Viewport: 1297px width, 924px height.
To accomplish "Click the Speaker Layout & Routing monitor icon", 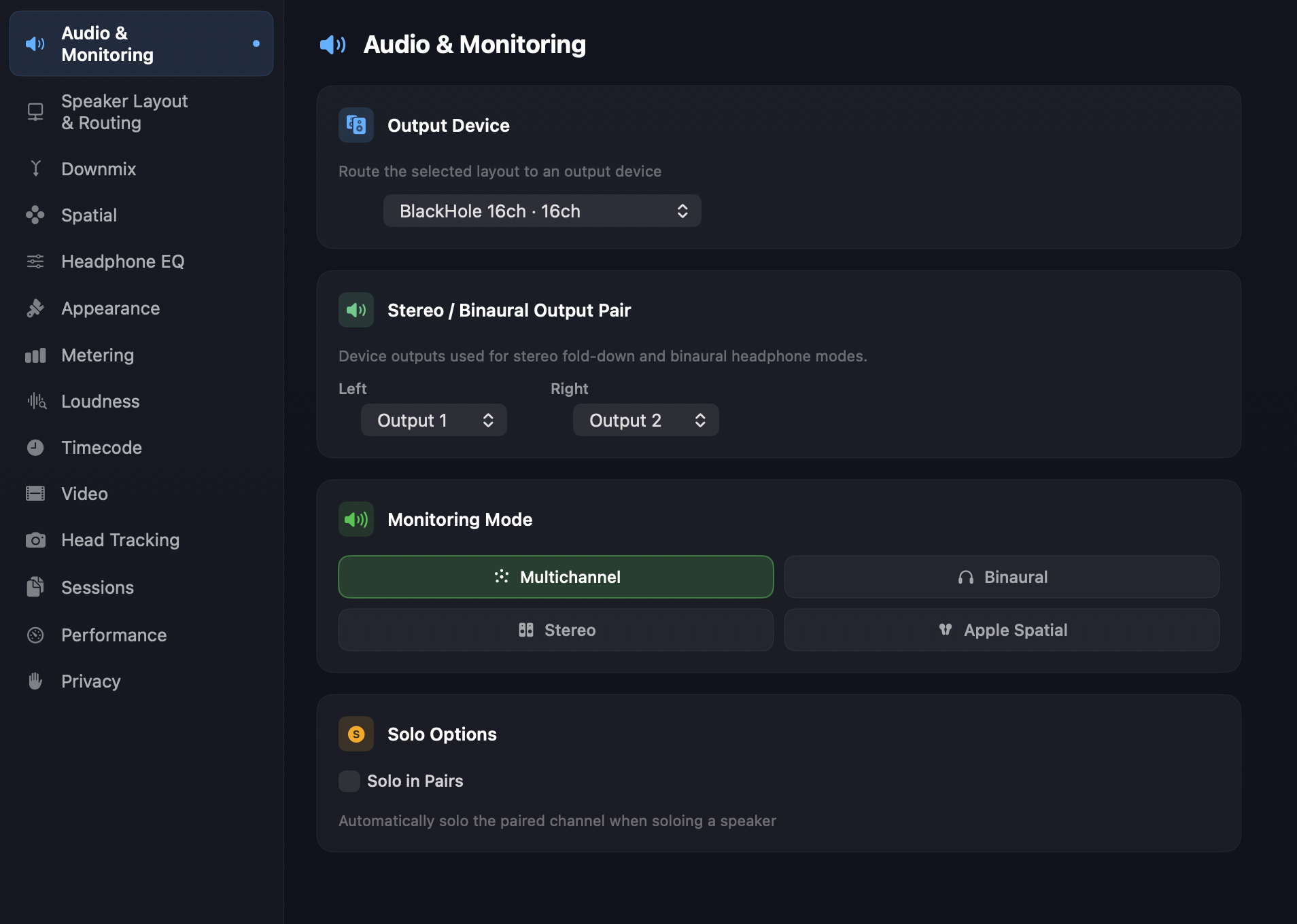I will tap(35, 112).
